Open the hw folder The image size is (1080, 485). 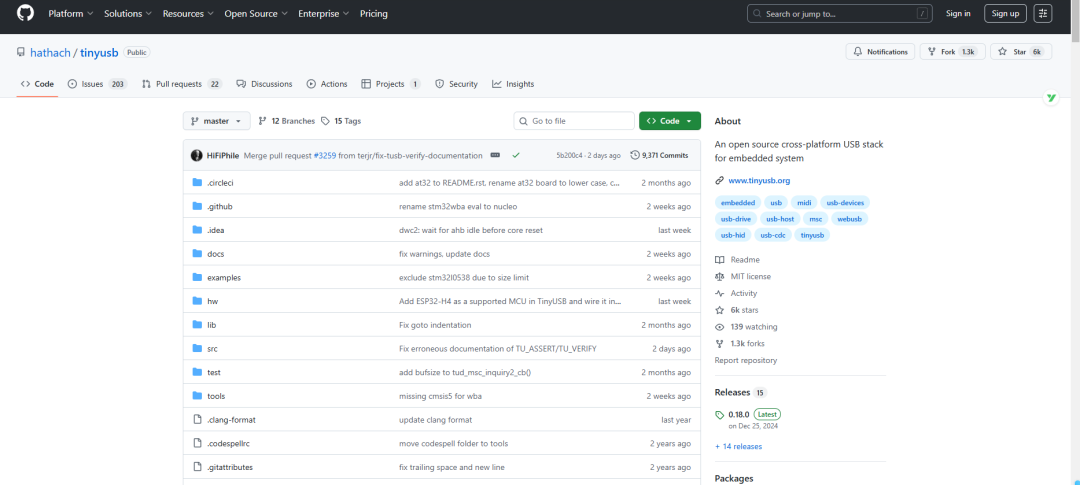pos(213,301)
